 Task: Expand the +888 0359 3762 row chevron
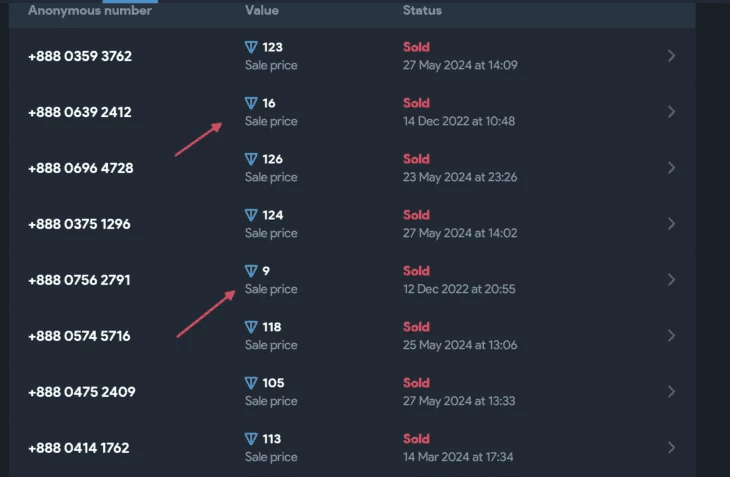coord(671,56)
